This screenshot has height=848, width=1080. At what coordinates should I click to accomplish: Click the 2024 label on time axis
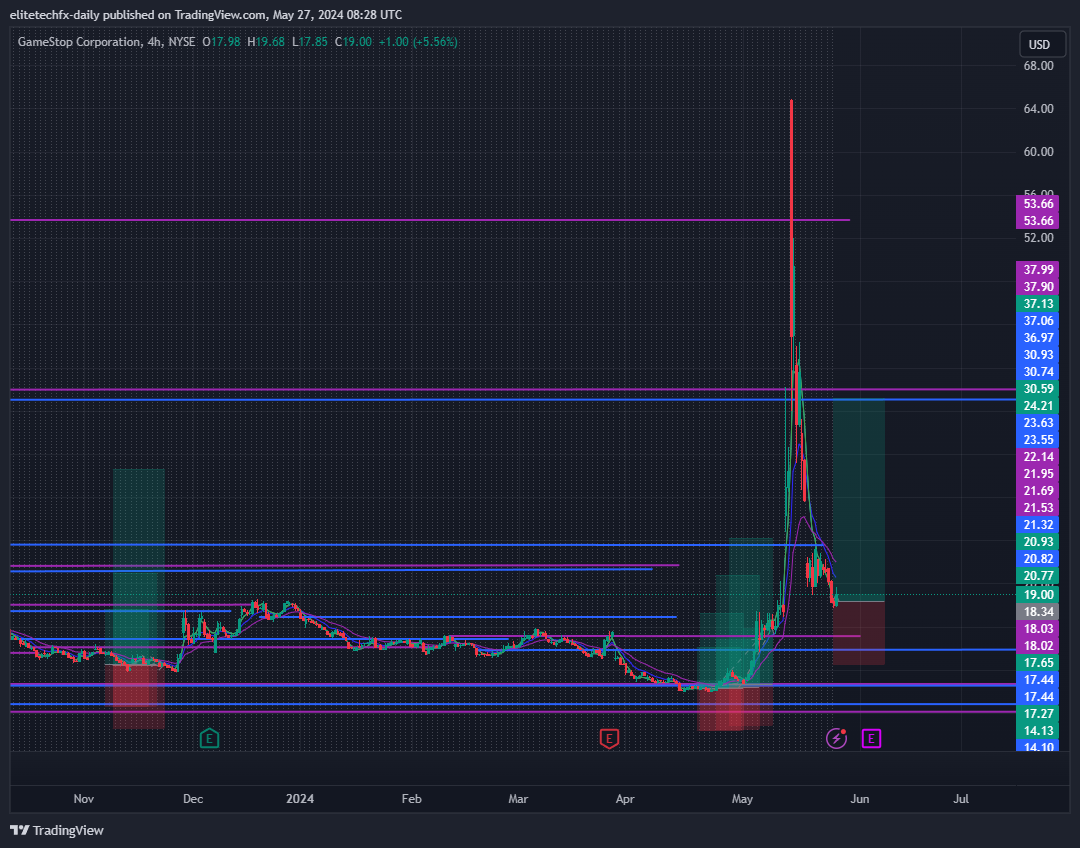pyautogui.click(x=300, y=799)
